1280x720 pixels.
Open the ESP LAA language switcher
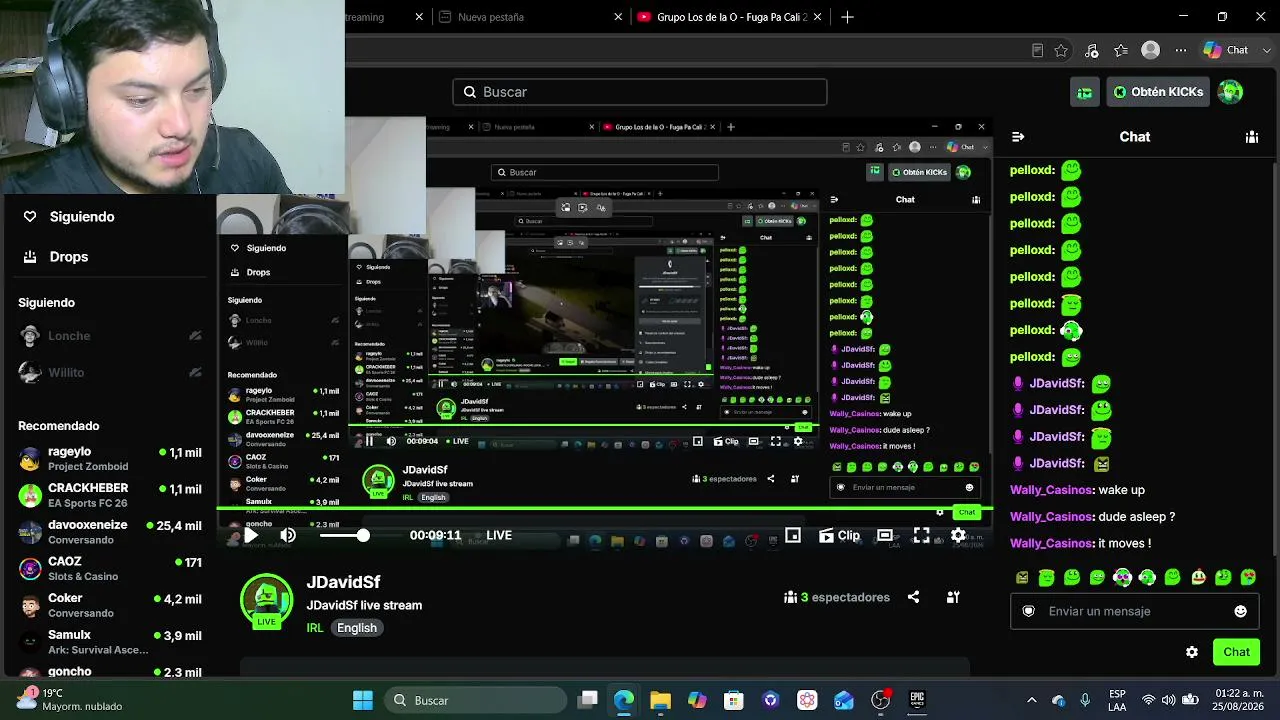(x=1117, y=700)
